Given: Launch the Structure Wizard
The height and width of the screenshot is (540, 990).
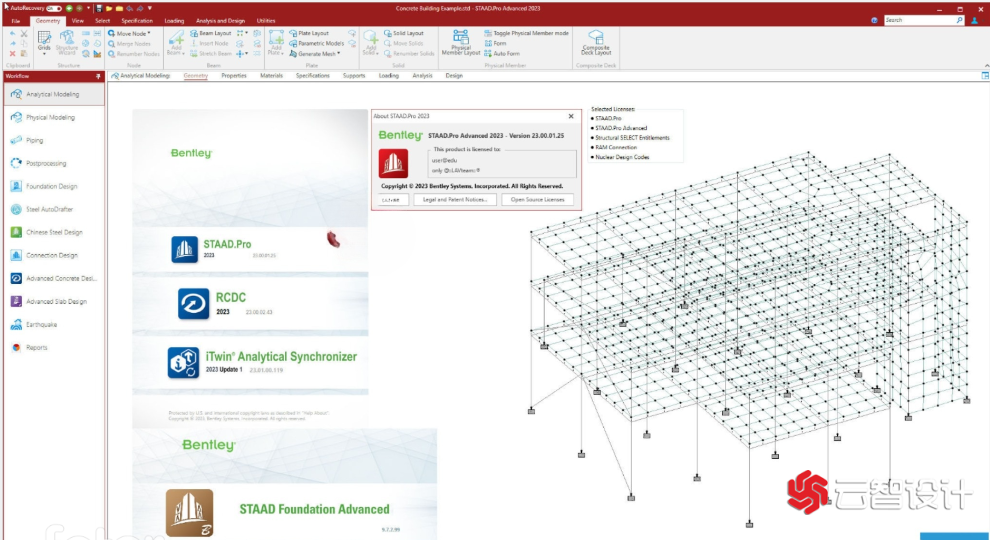Looking at the screenshot, I should (66, 43).
